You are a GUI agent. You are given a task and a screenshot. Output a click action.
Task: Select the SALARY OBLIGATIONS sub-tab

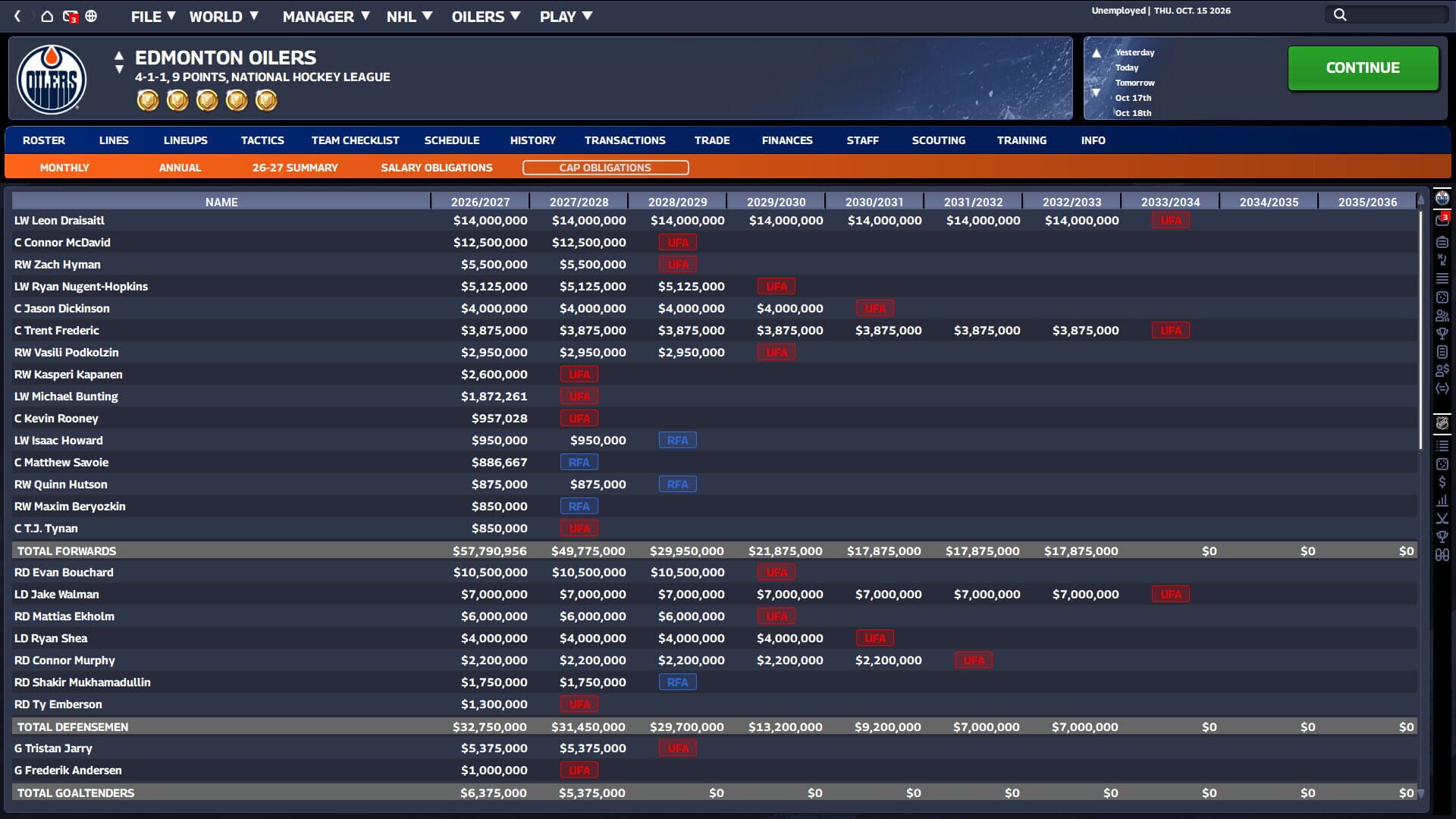[x=437, y=168]
